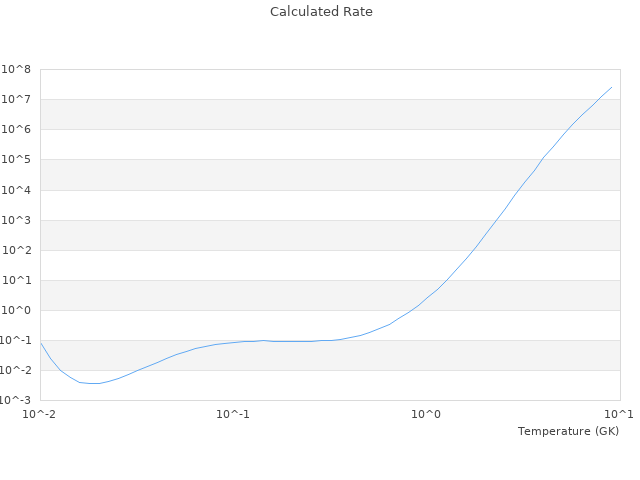The image size is (640, 480).
Task: Select the 10^2 y-axis tick label
Action: coord(18,250)
